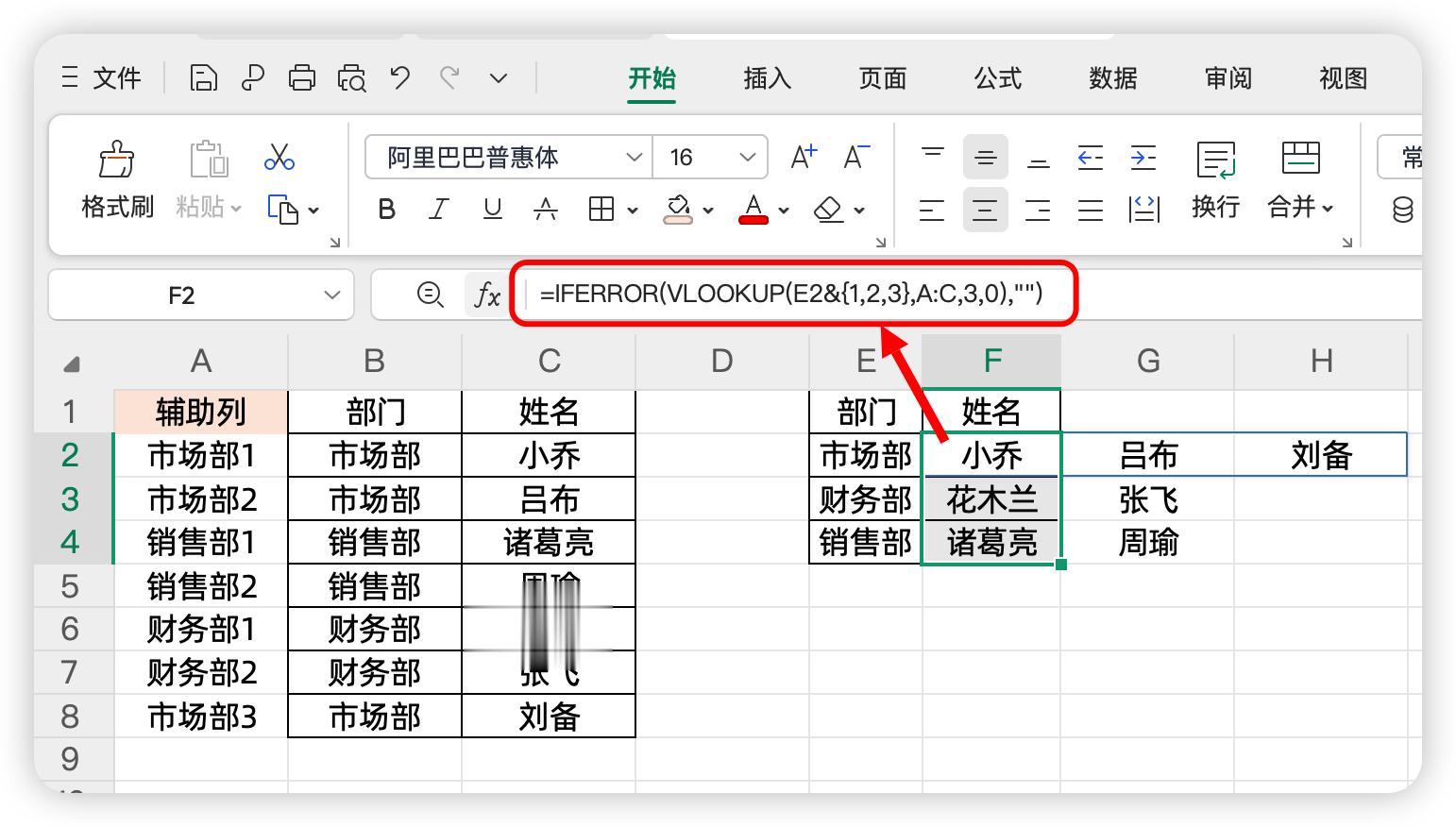Align text left
1456x827 pixels.
(x=932, y=209)
